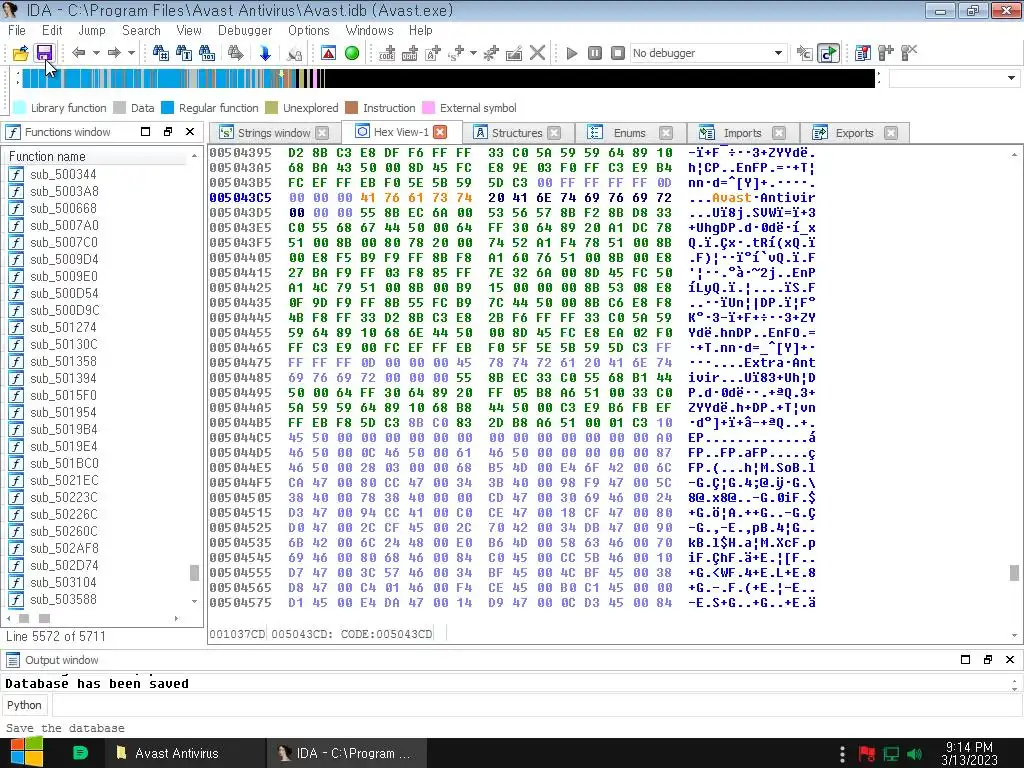
Task: Select function sub_500344 in the list
Action: (x=63, y=174)
